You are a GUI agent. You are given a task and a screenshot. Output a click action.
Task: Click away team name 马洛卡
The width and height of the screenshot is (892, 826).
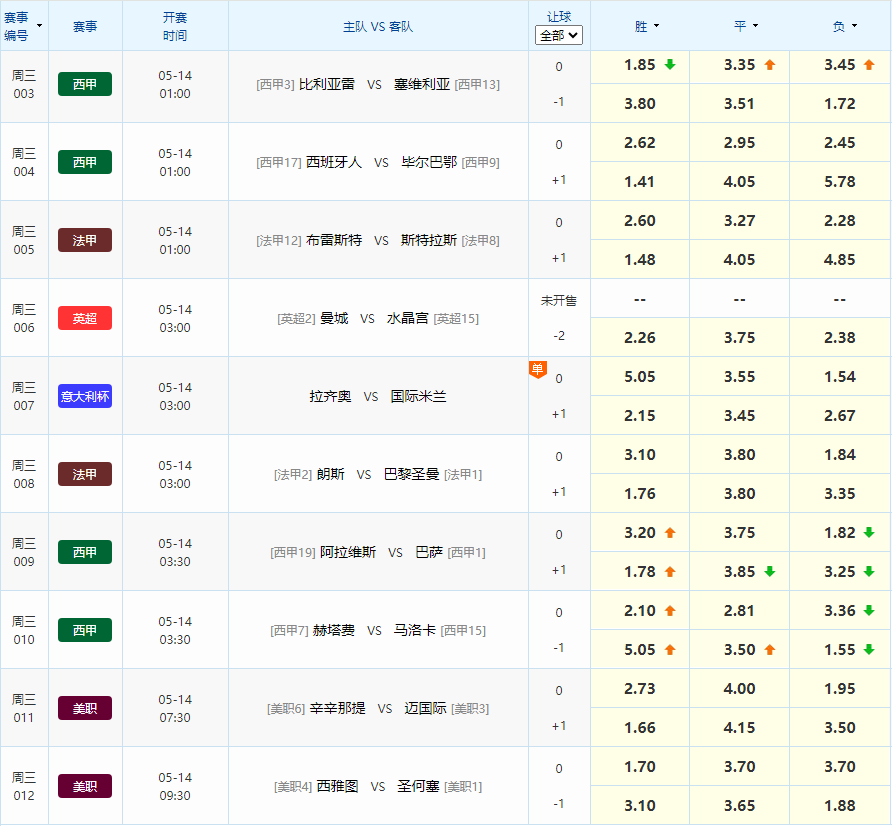click(415, 630)
